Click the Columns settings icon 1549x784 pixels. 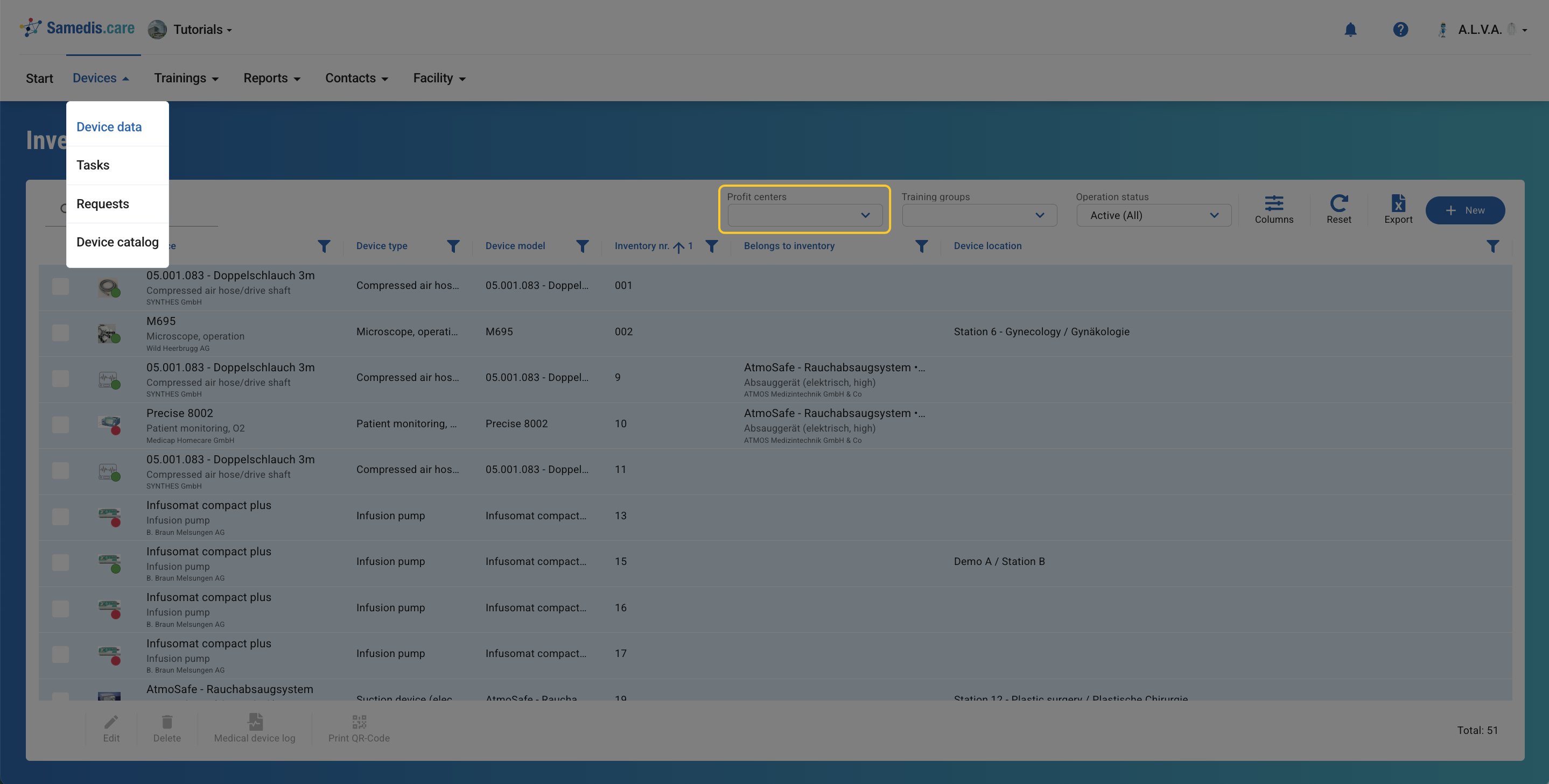[1273, 203]
